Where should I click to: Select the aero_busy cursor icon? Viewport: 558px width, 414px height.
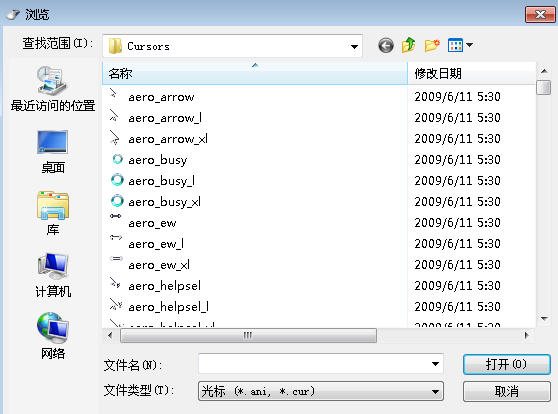pyautogui.click(x=117, y=159)
